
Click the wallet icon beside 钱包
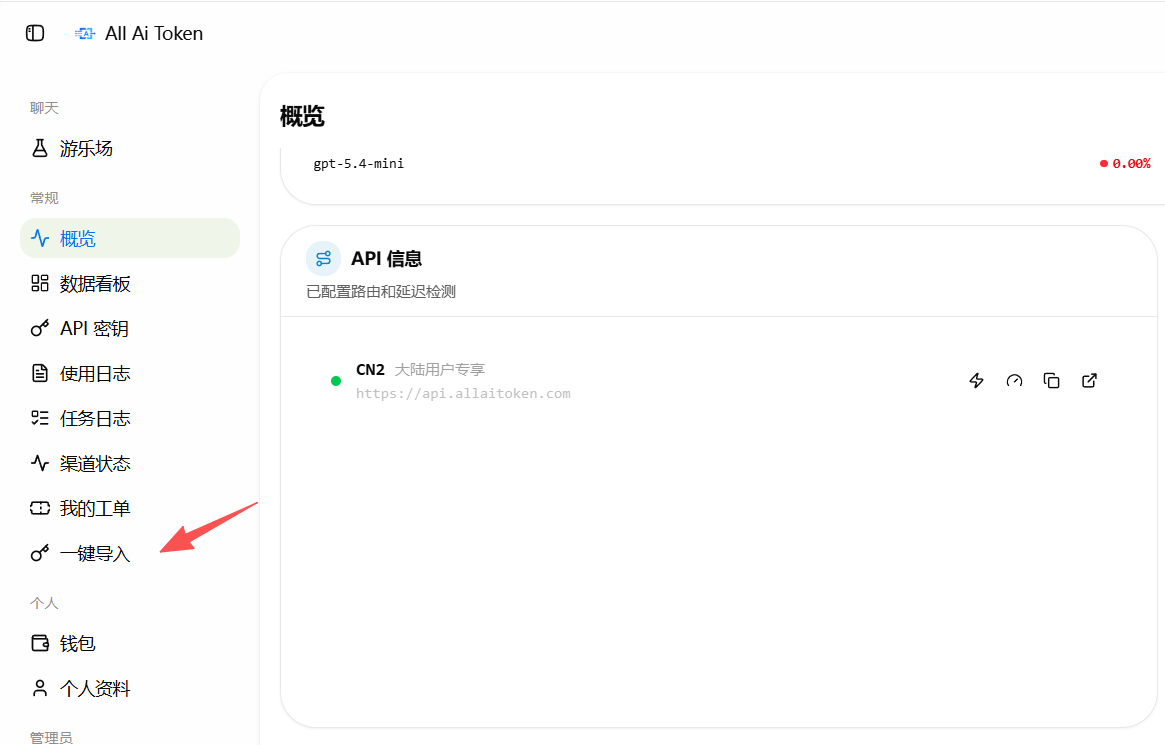(x=40, y=643)
